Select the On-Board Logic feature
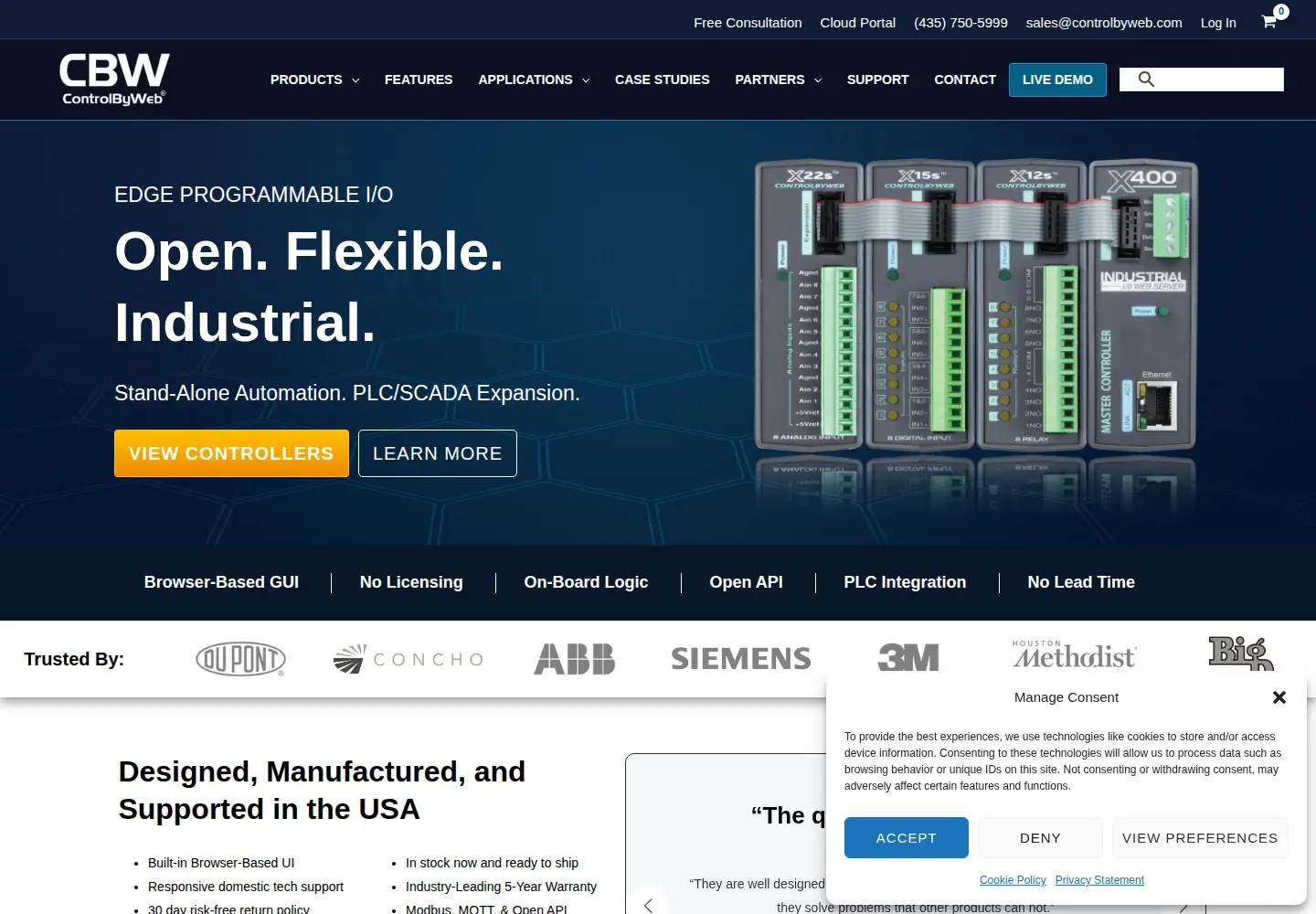 point(586,582)
